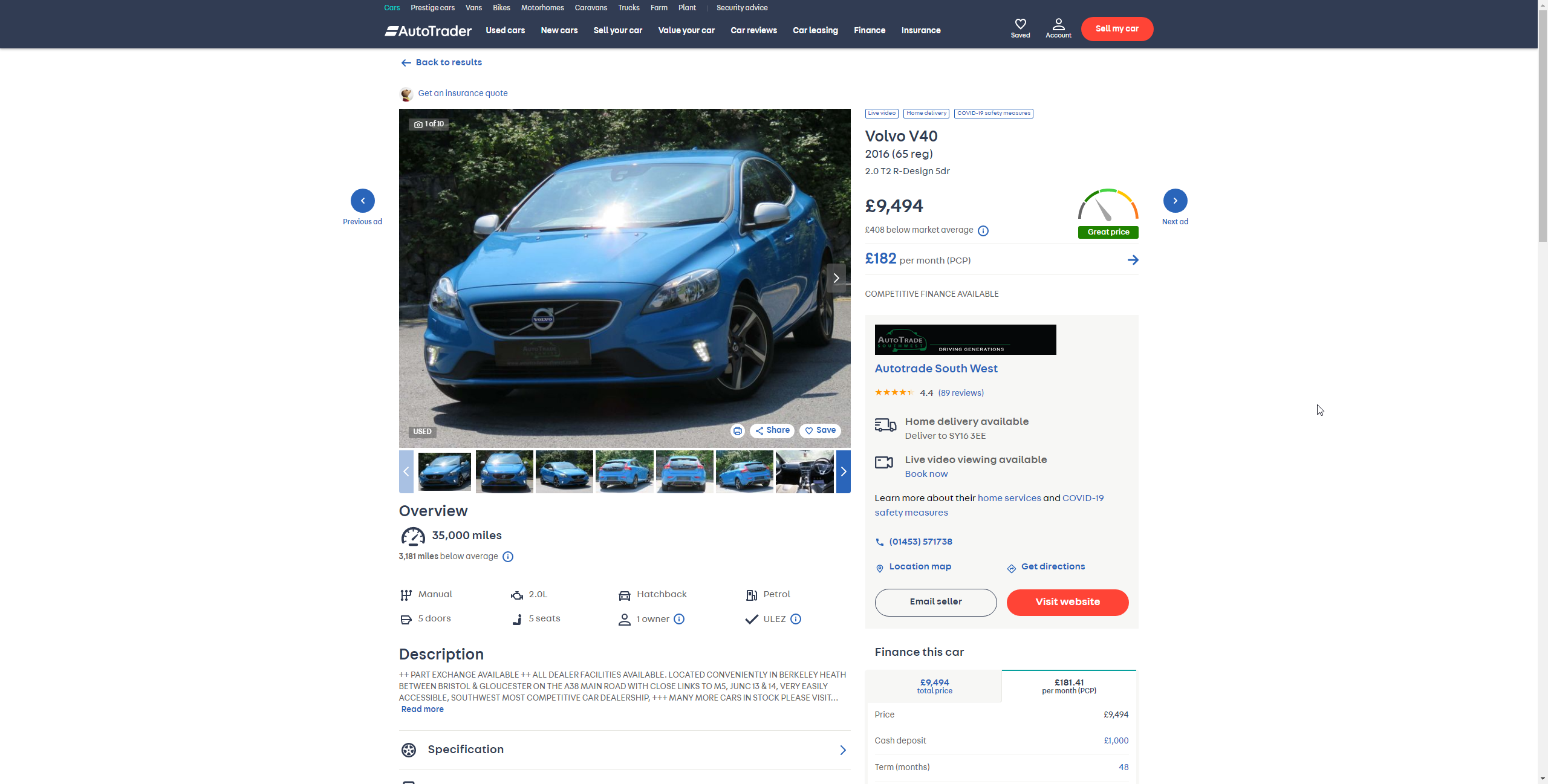
Task: Open the Used cars menu
Action: (x=505, y=30)
